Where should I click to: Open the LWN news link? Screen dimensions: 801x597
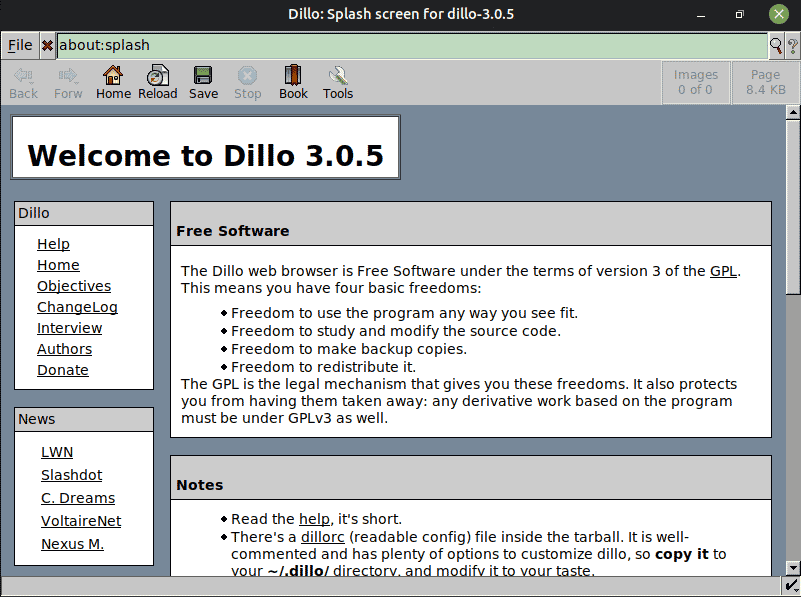57,452
